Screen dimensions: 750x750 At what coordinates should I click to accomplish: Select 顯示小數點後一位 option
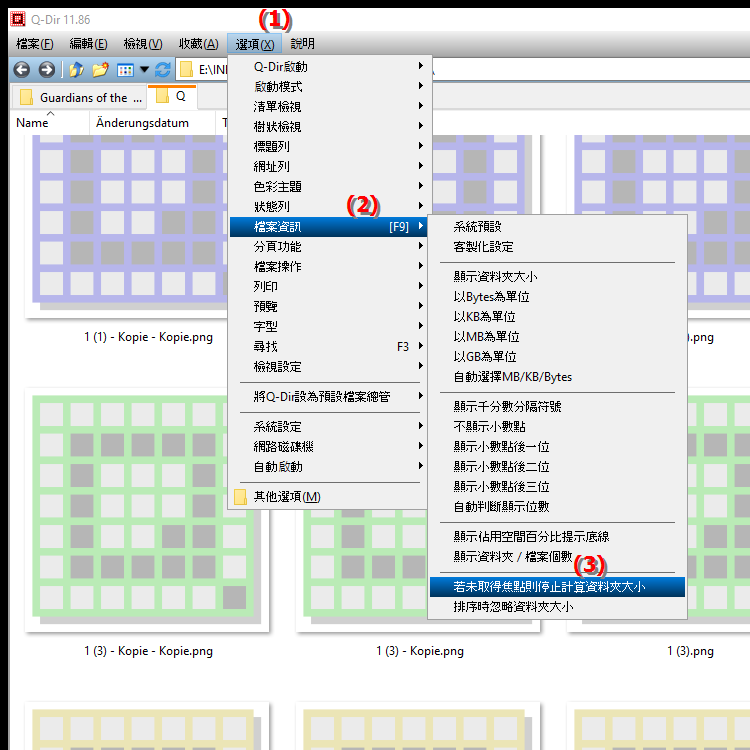(x=557, y=447)
